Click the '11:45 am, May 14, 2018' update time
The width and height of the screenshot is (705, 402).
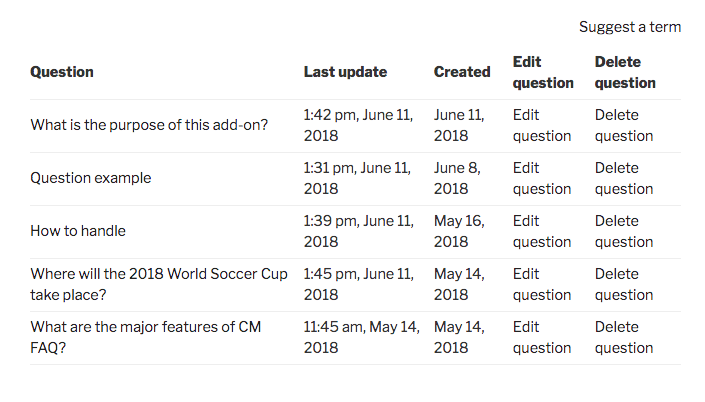tap(361, 337)
